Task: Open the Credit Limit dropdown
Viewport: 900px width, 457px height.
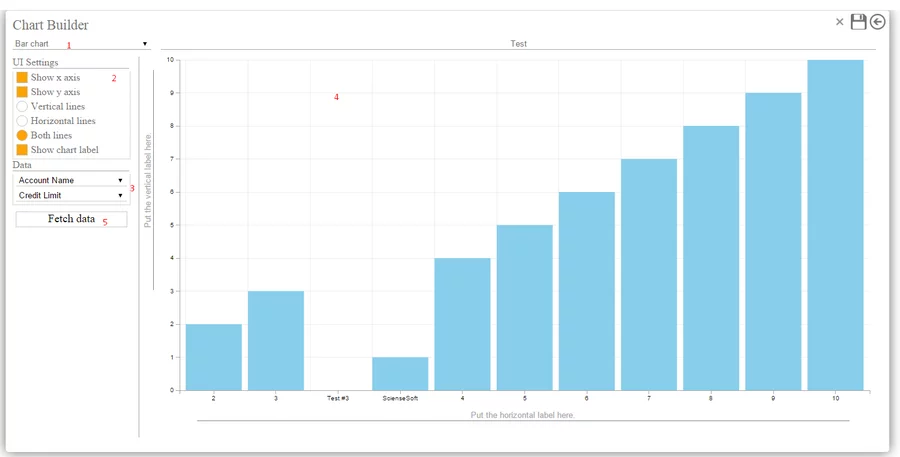Action: (70, 195)
